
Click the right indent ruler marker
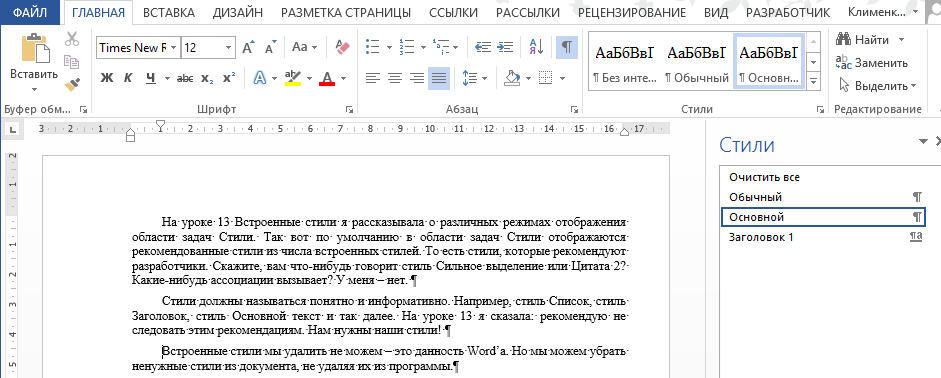click(x=625, y=132)
